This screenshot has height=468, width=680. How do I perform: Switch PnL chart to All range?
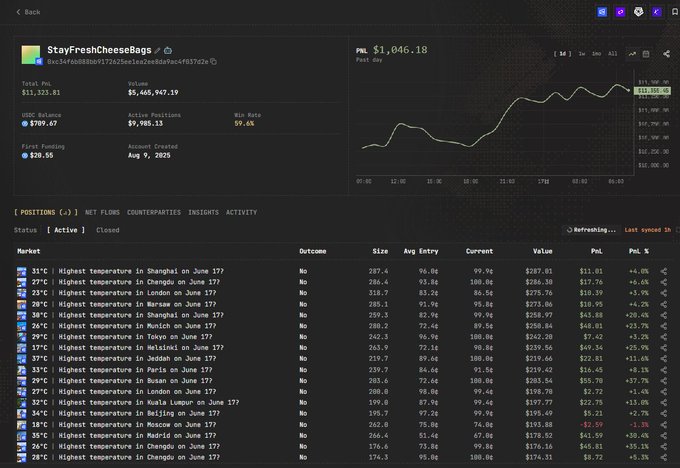coord(612,54)
